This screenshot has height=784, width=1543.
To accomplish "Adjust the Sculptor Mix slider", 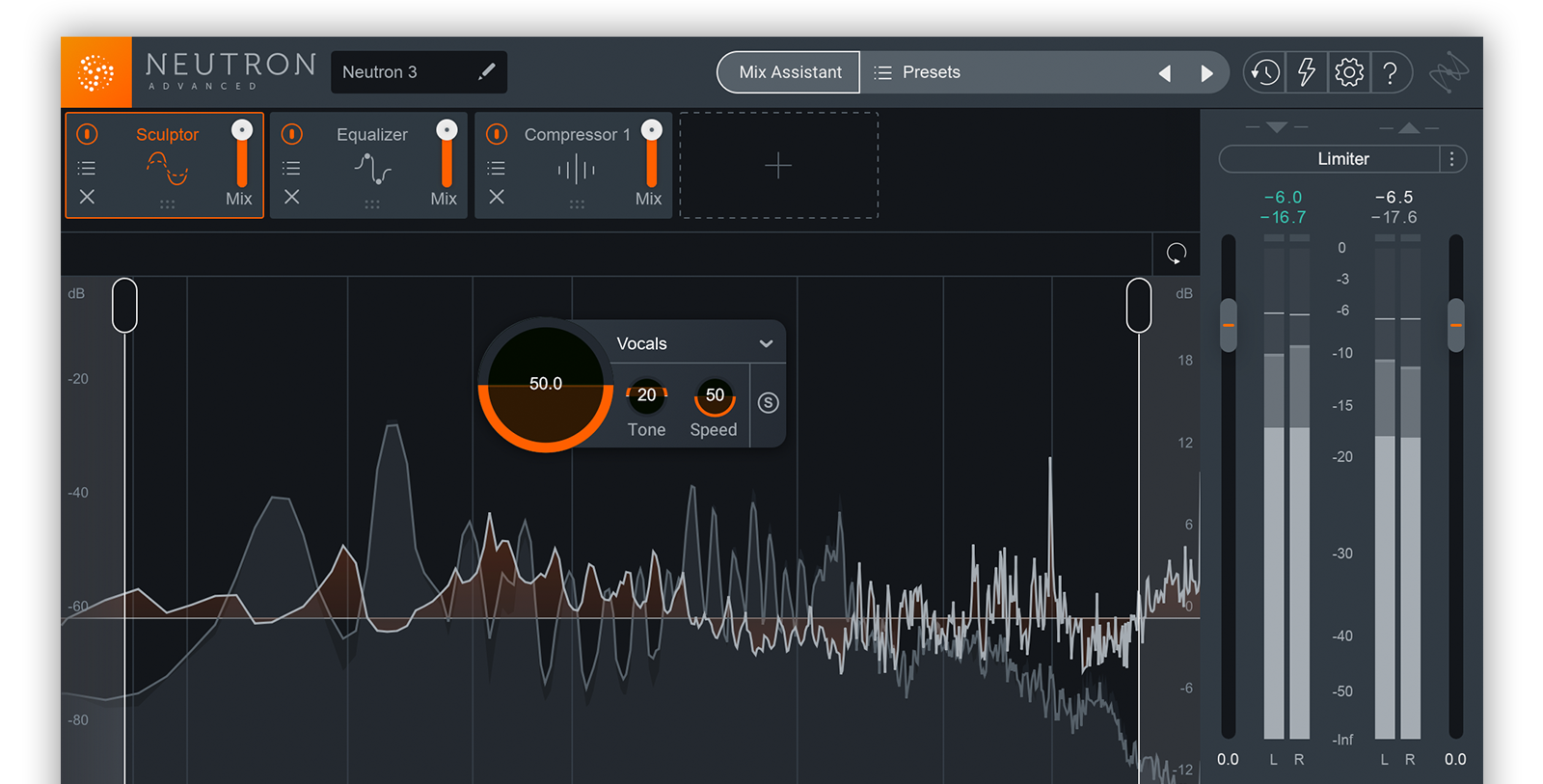I will 241,154.
